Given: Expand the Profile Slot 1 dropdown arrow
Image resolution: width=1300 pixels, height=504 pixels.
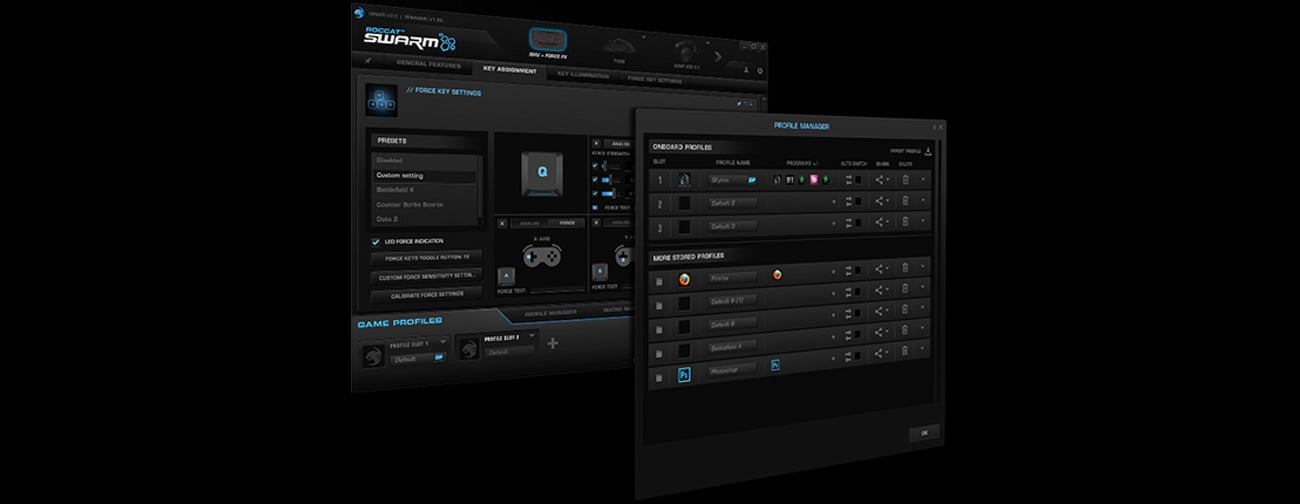Looking at the screenshot, I should 444,342.
